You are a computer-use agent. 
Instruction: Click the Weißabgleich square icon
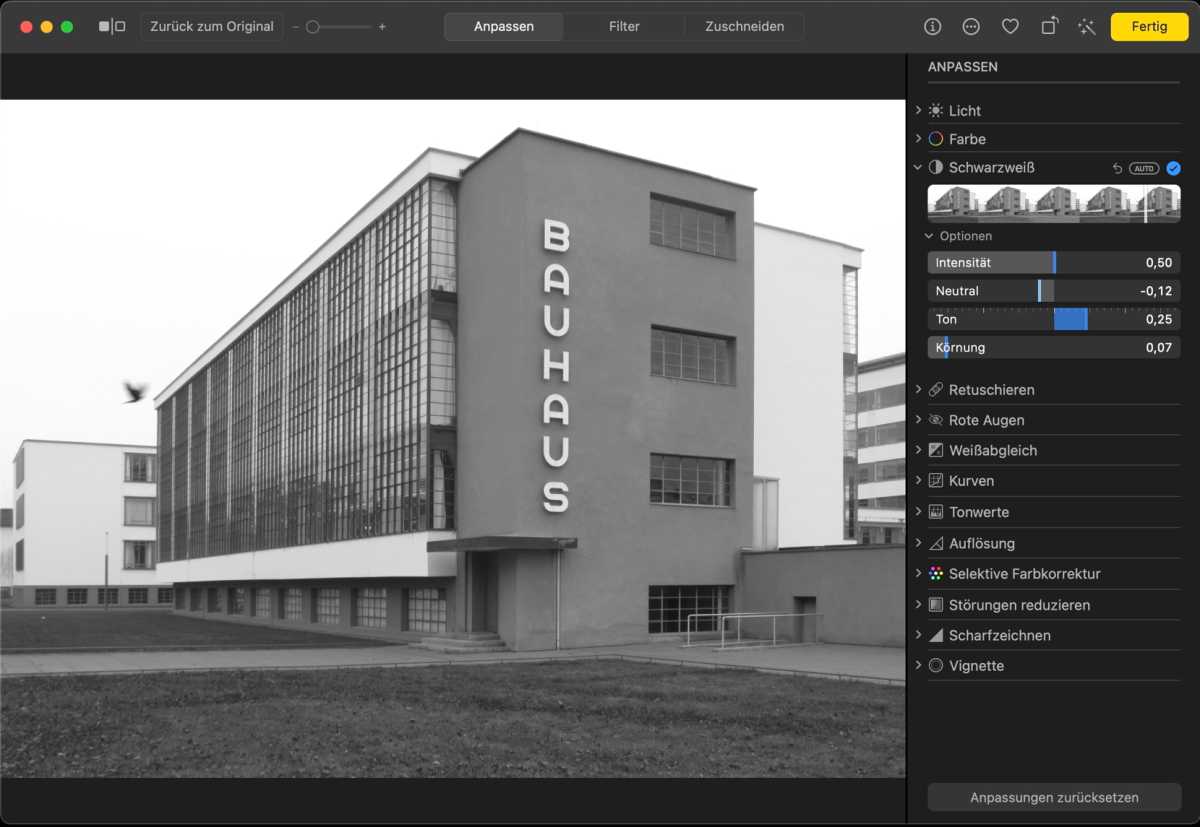pos(936,451)
